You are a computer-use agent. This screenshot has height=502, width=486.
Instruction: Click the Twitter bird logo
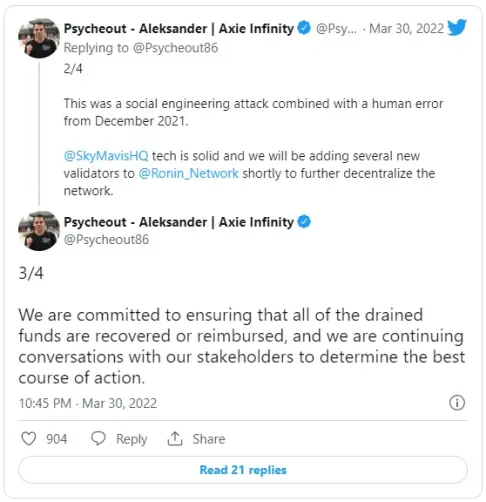(457, 27)
